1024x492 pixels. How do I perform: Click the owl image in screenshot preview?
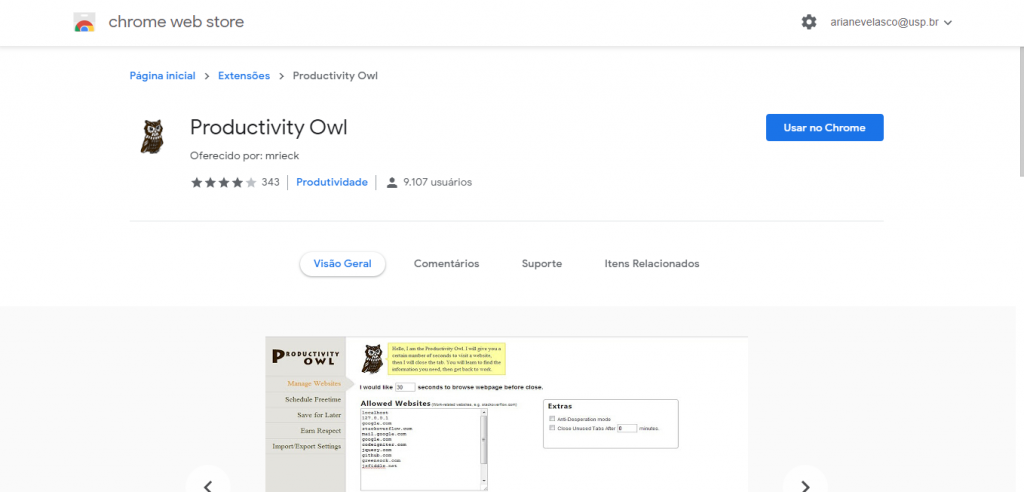tap(373, 359)
